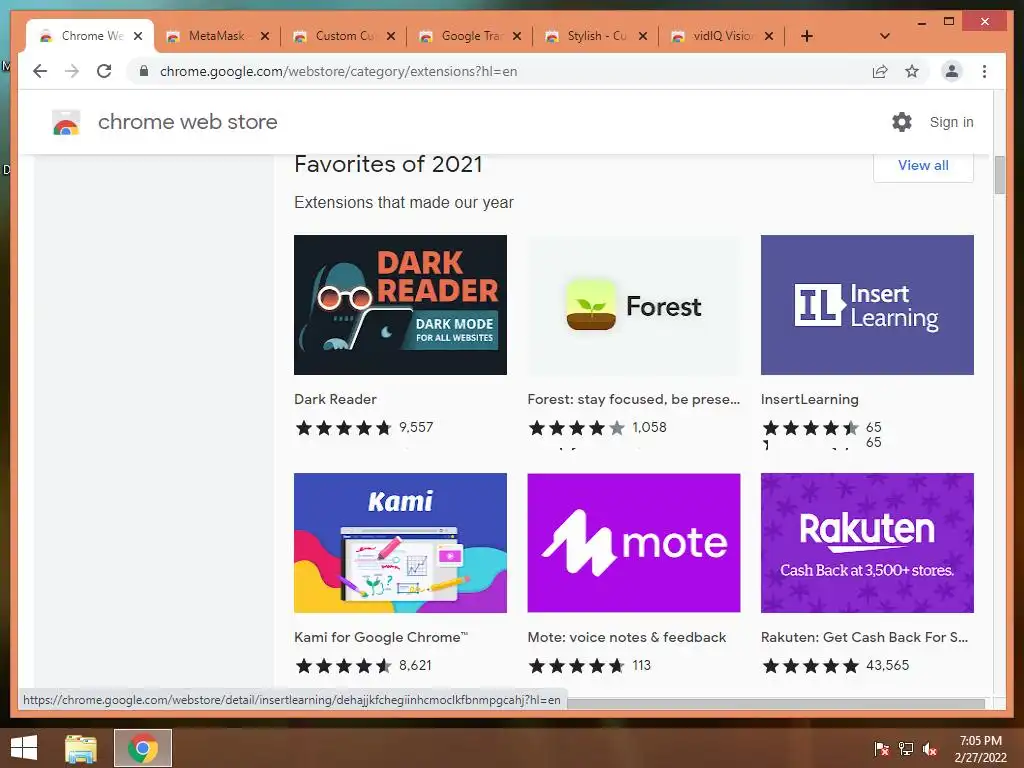Click Dark Reader's 9,557 rating count
The image size is (1024, 768).
(x=416, y=427)
